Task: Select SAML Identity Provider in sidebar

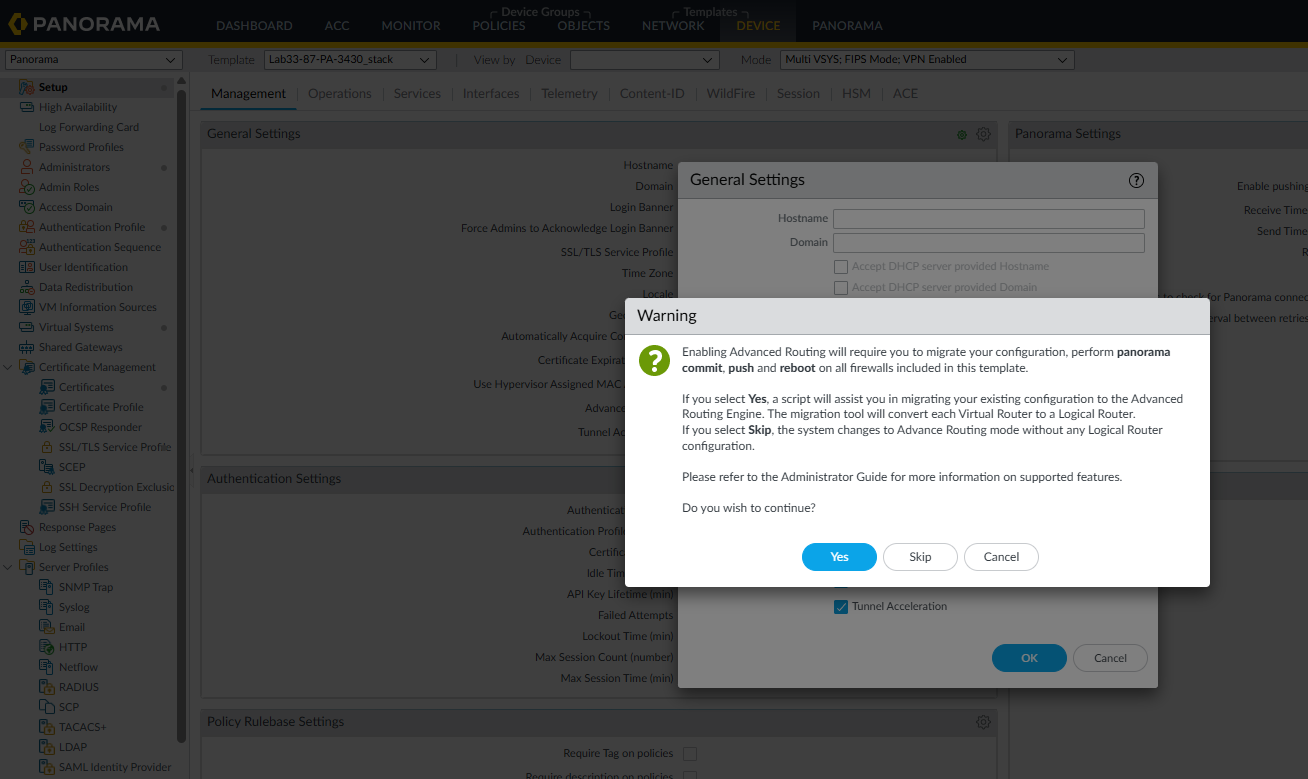Action: click(x=115, y=767)
